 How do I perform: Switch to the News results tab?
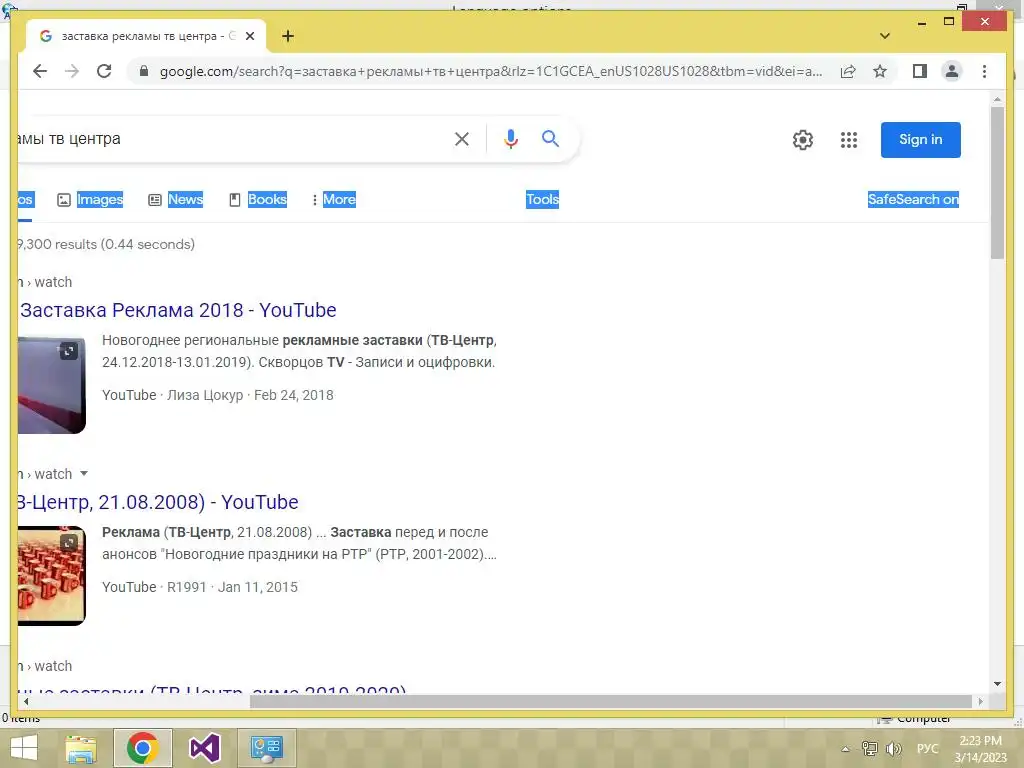pos(175,199)
